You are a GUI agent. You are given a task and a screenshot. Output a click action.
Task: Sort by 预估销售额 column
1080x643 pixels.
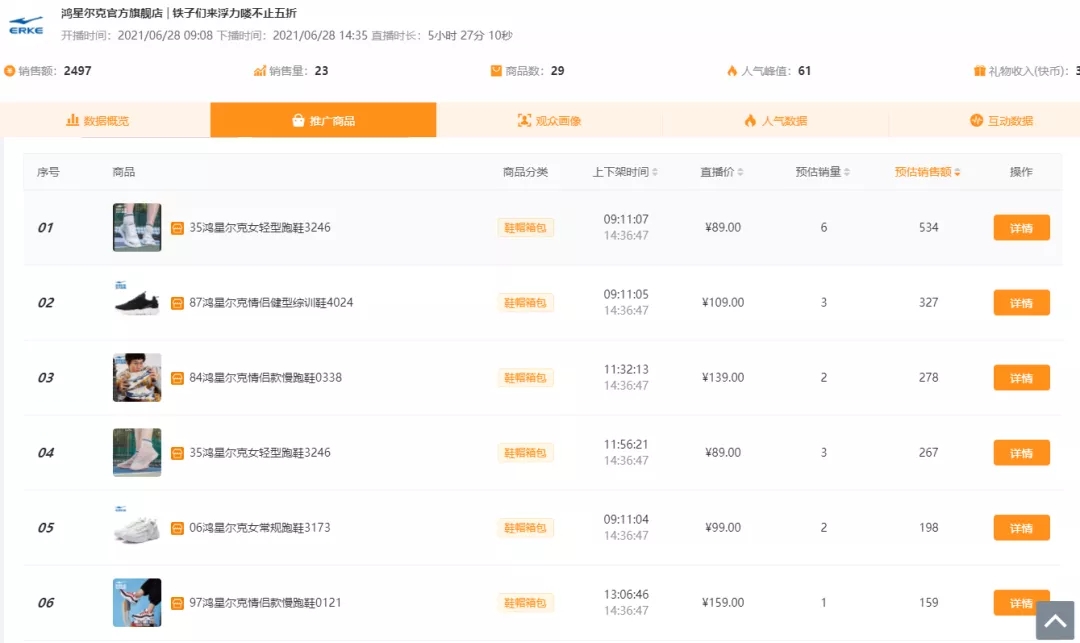(927, 172)
